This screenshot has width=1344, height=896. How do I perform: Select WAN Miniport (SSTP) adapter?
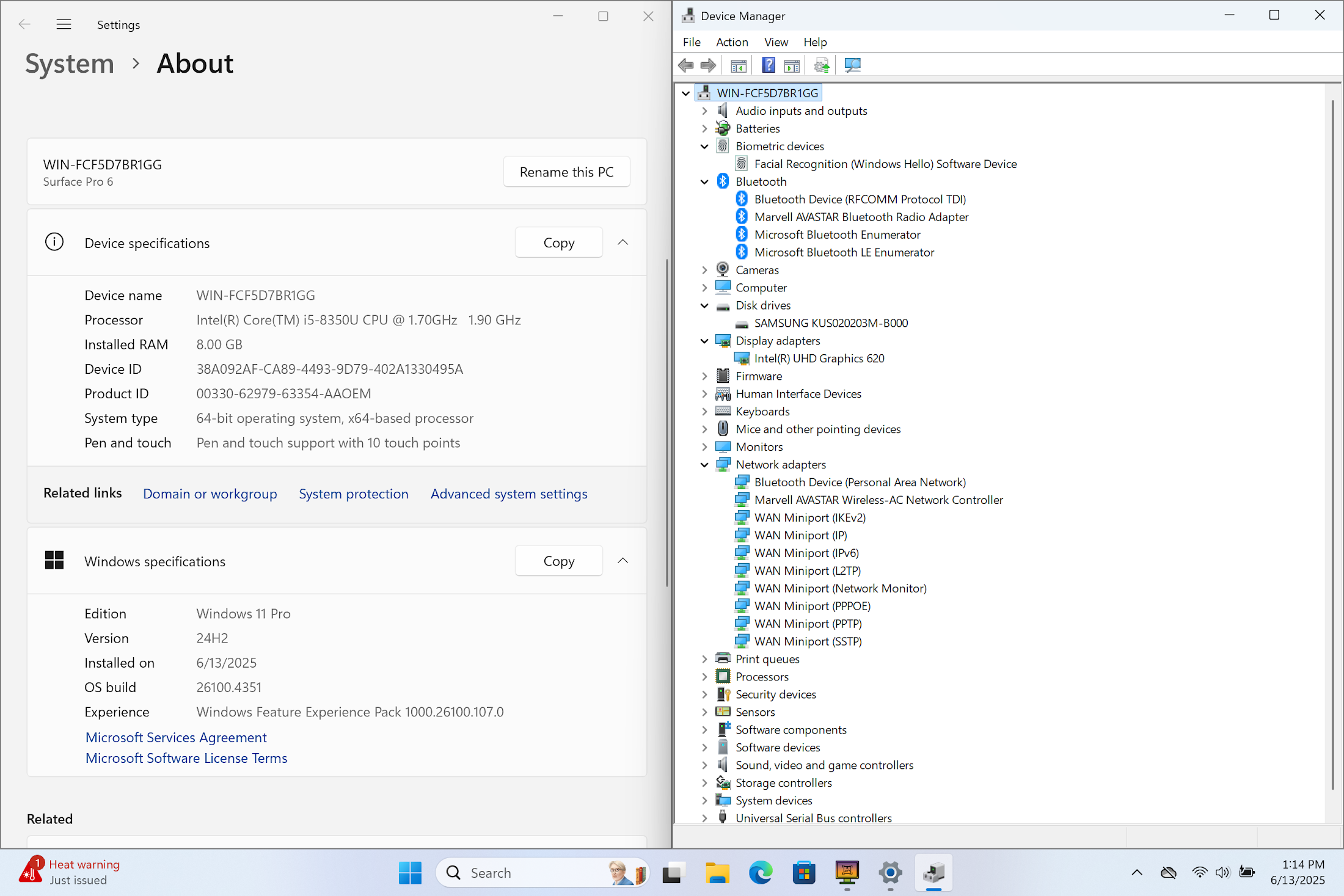(808, 641)
